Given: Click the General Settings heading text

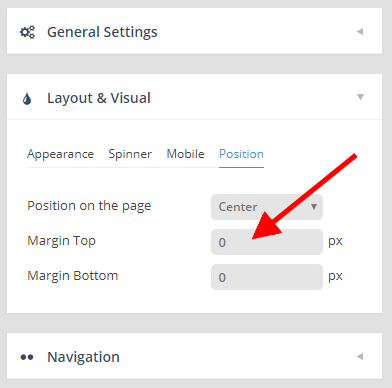Looking at the screenshot, I should 102,32.
